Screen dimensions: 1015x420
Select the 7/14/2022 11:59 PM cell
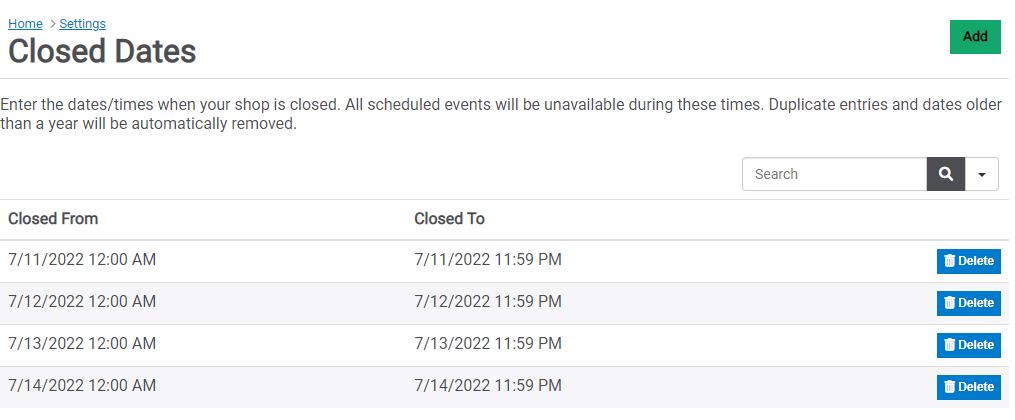coord(488,386)
